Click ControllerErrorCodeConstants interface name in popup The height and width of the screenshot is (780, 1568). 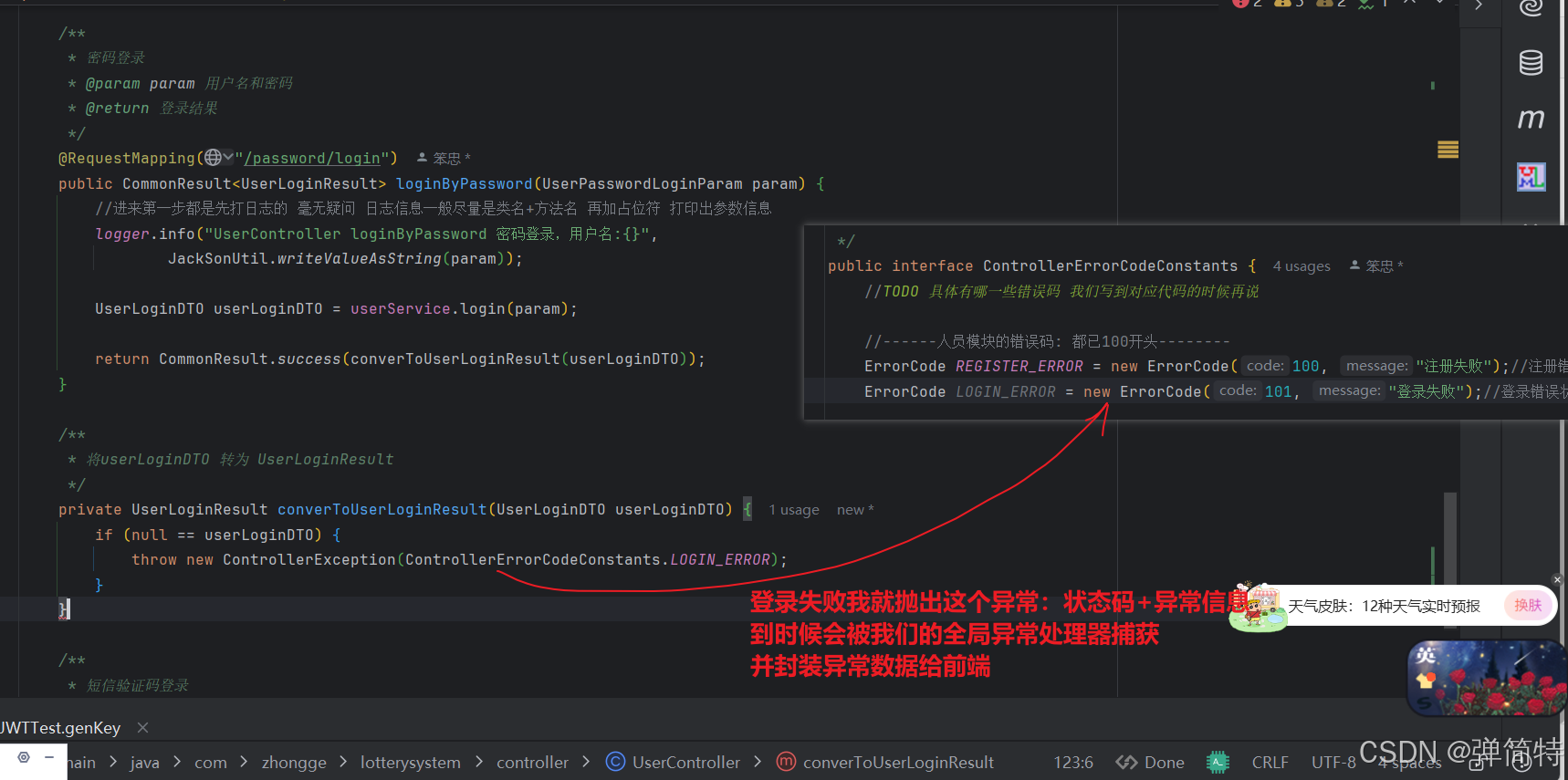(x=1110, y=266)
